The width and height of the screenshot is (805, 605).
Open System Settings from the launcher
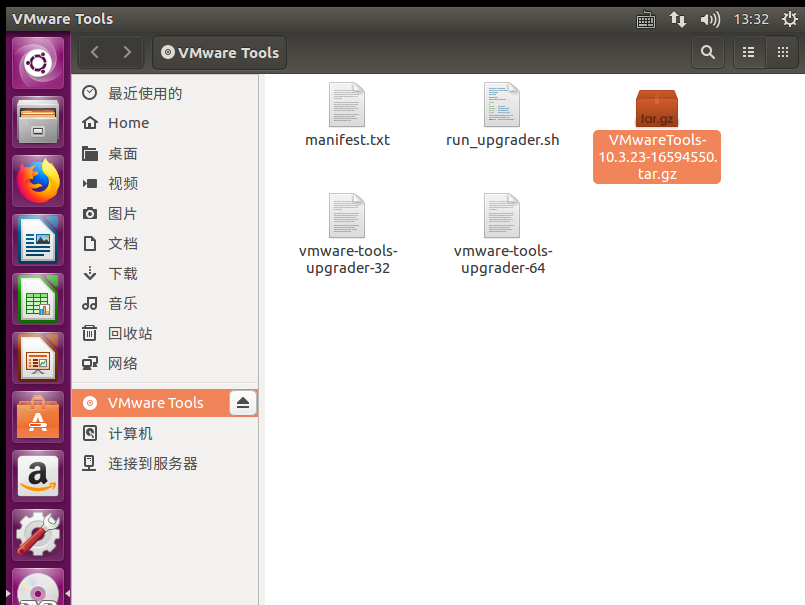click(38, 535)
